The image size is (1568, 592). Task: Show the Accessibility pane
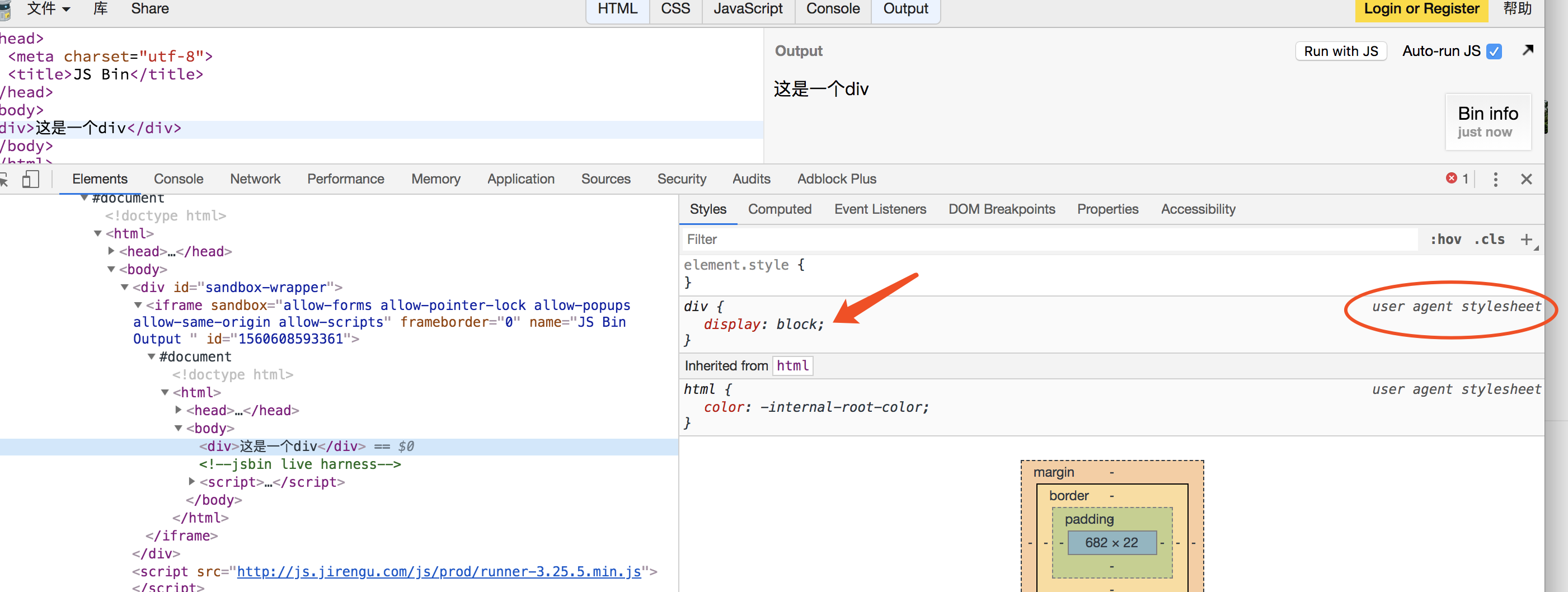(x=1198, y=209)
